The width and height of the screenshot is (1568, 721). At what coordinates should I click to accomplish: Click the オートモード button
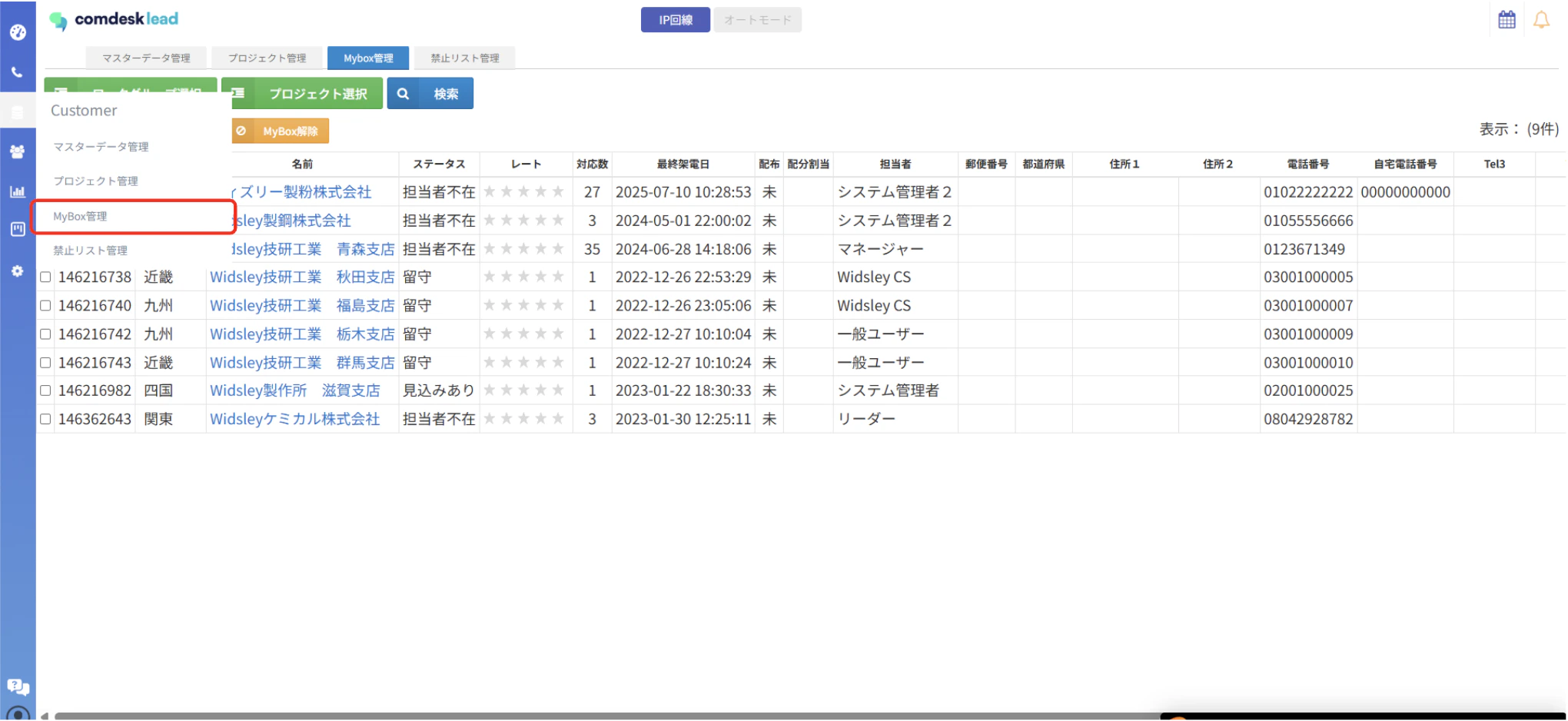[x=757, y=20]
